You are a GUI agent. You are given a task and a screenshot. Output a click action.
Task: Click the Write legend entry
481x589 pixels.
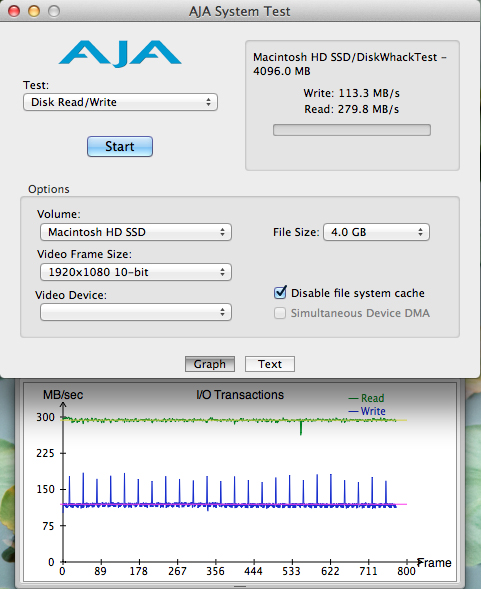367,411
